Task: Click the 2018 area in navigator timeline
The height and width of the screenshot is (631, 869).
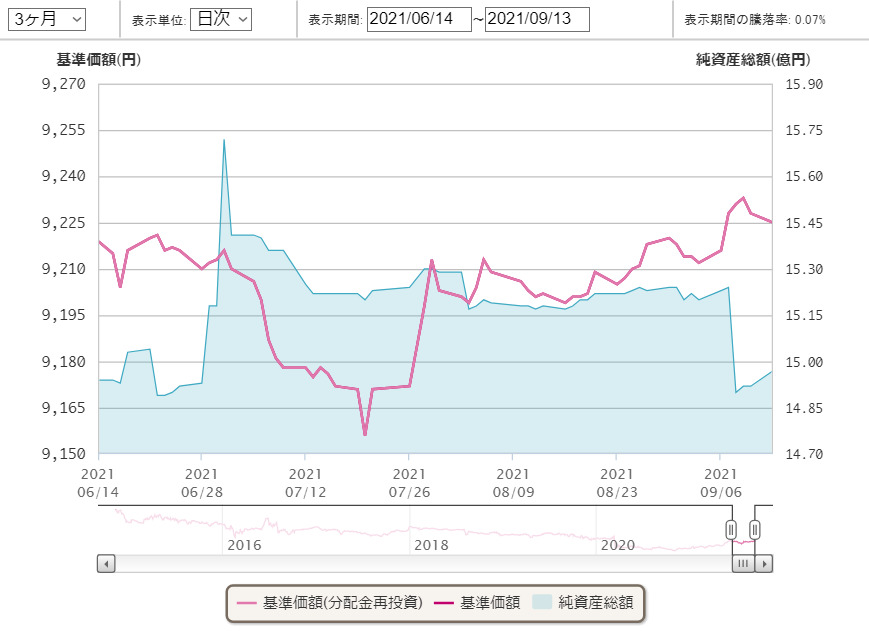Action: [431, 545]
